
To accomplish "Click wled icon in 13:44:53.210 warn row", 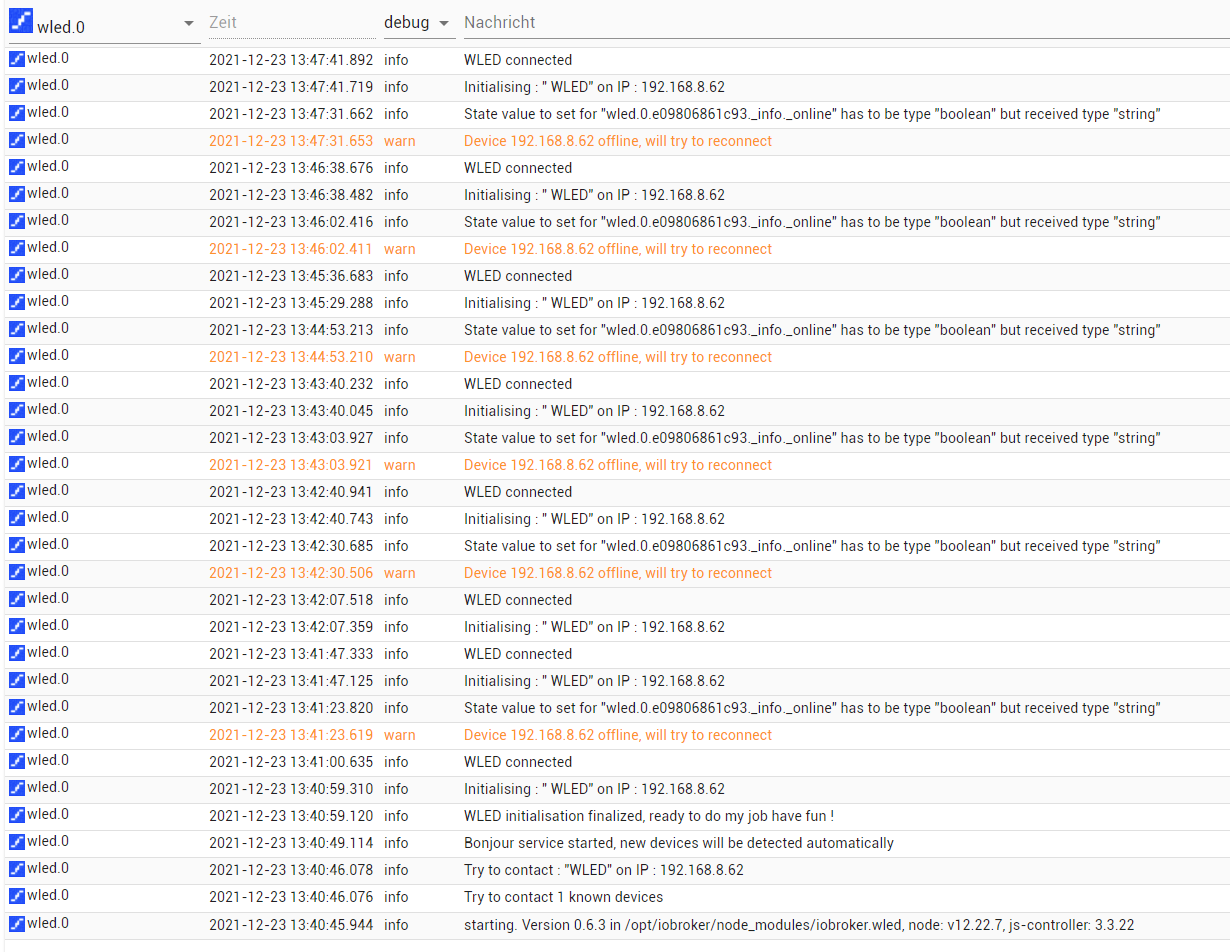I will (17, 356).
